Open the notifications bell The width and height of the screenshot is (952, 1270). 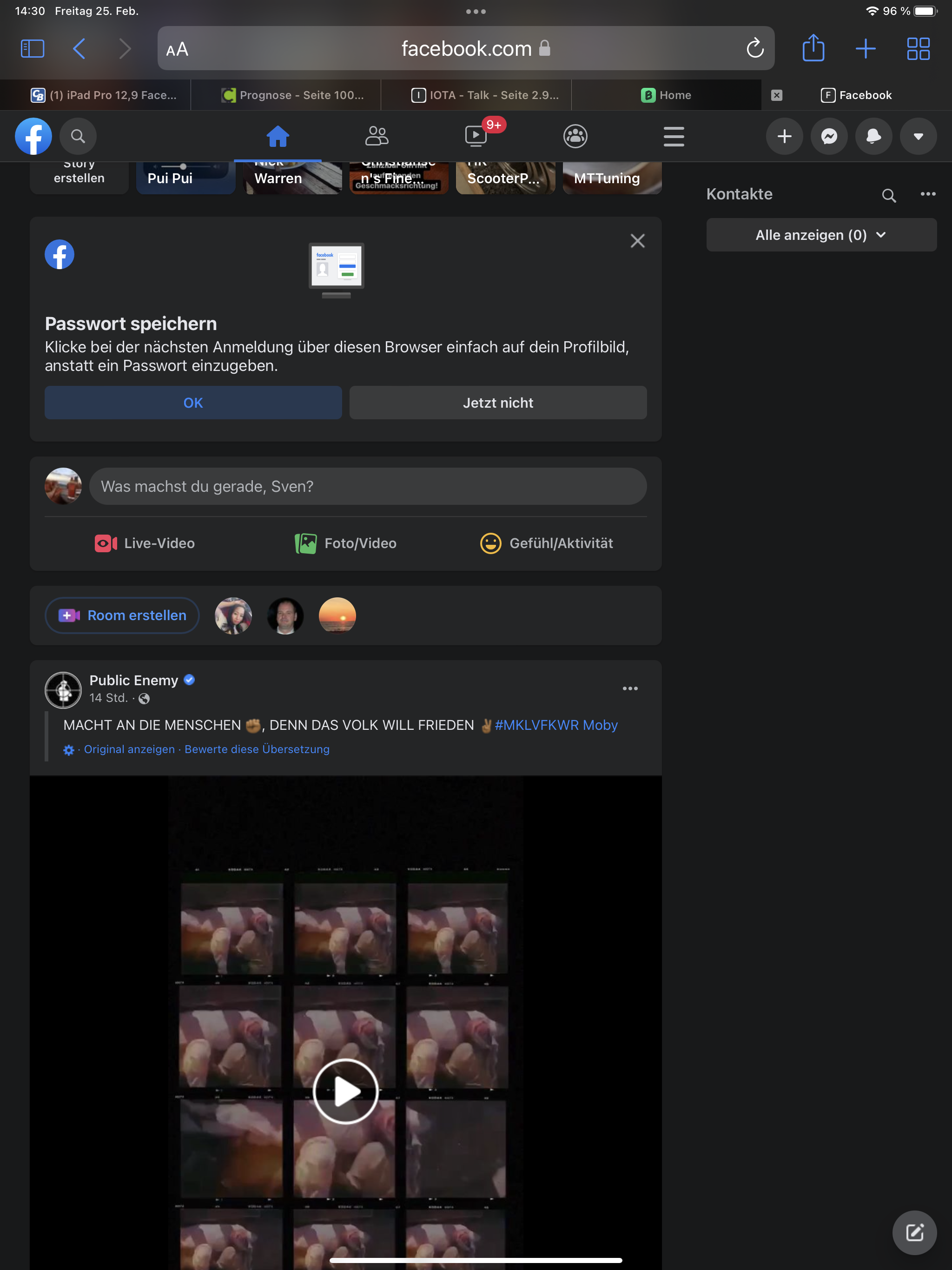(x=873, y=137)
